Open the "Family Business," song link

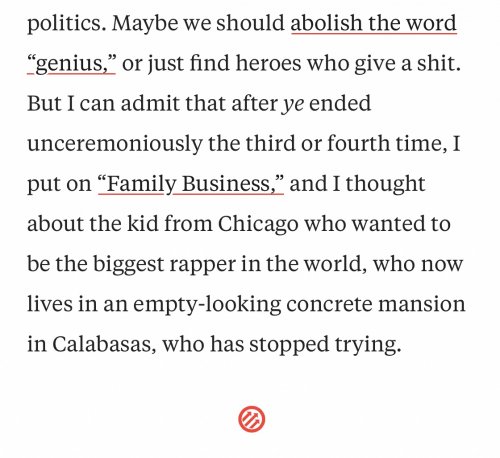(191, 184)
